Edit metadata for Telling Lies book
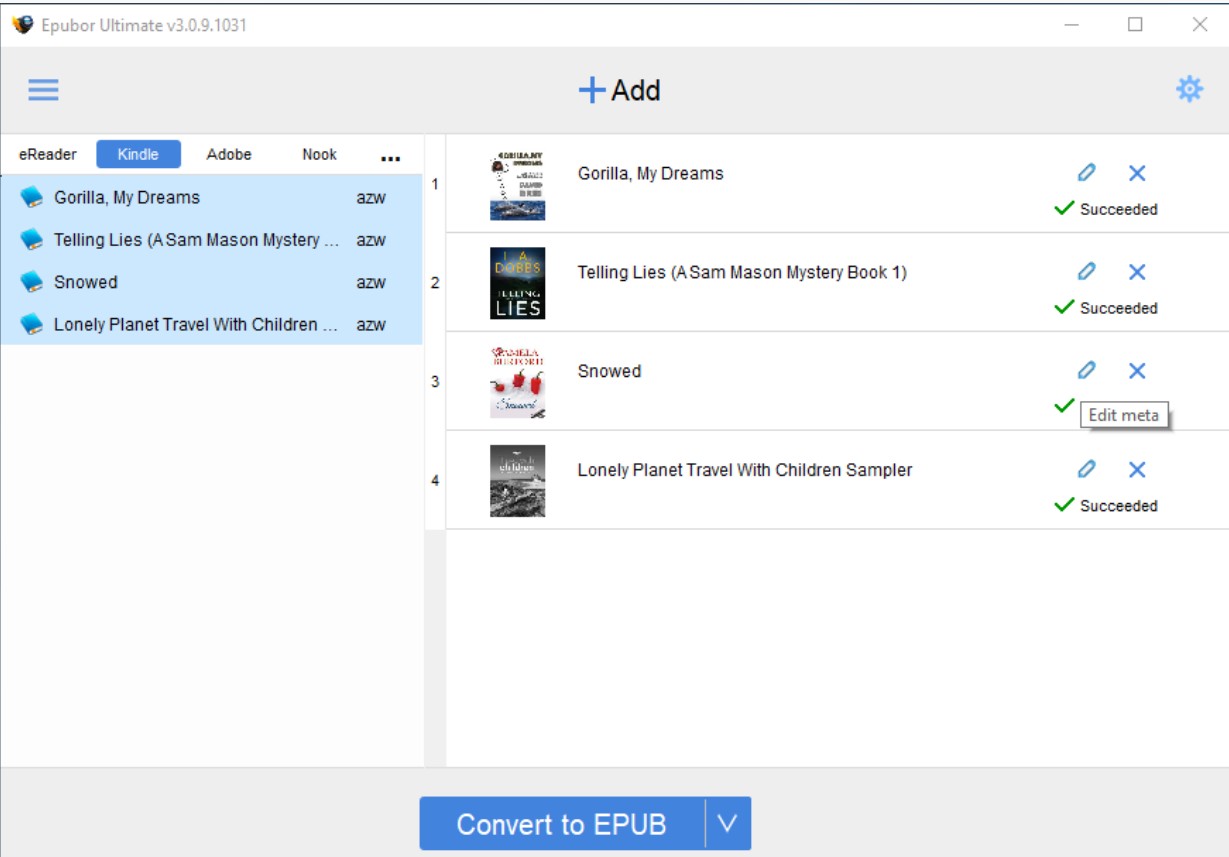The image size is (1229, 857). (x=1087, y=272)
